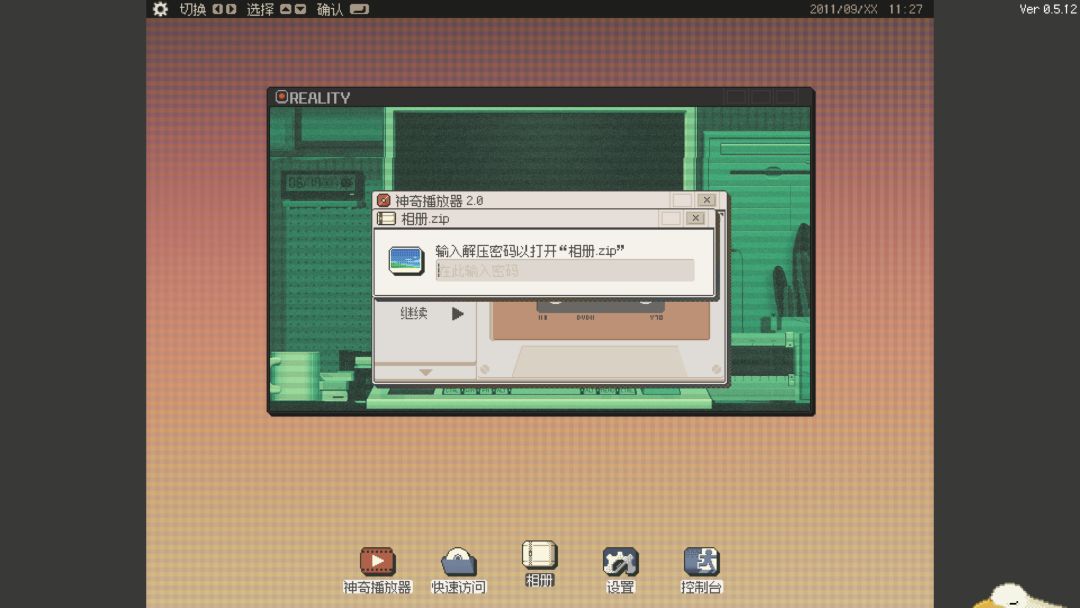Click the 切换 left/right arrows hint
Screen dimensions: 1080x608
tap(224, 9)
